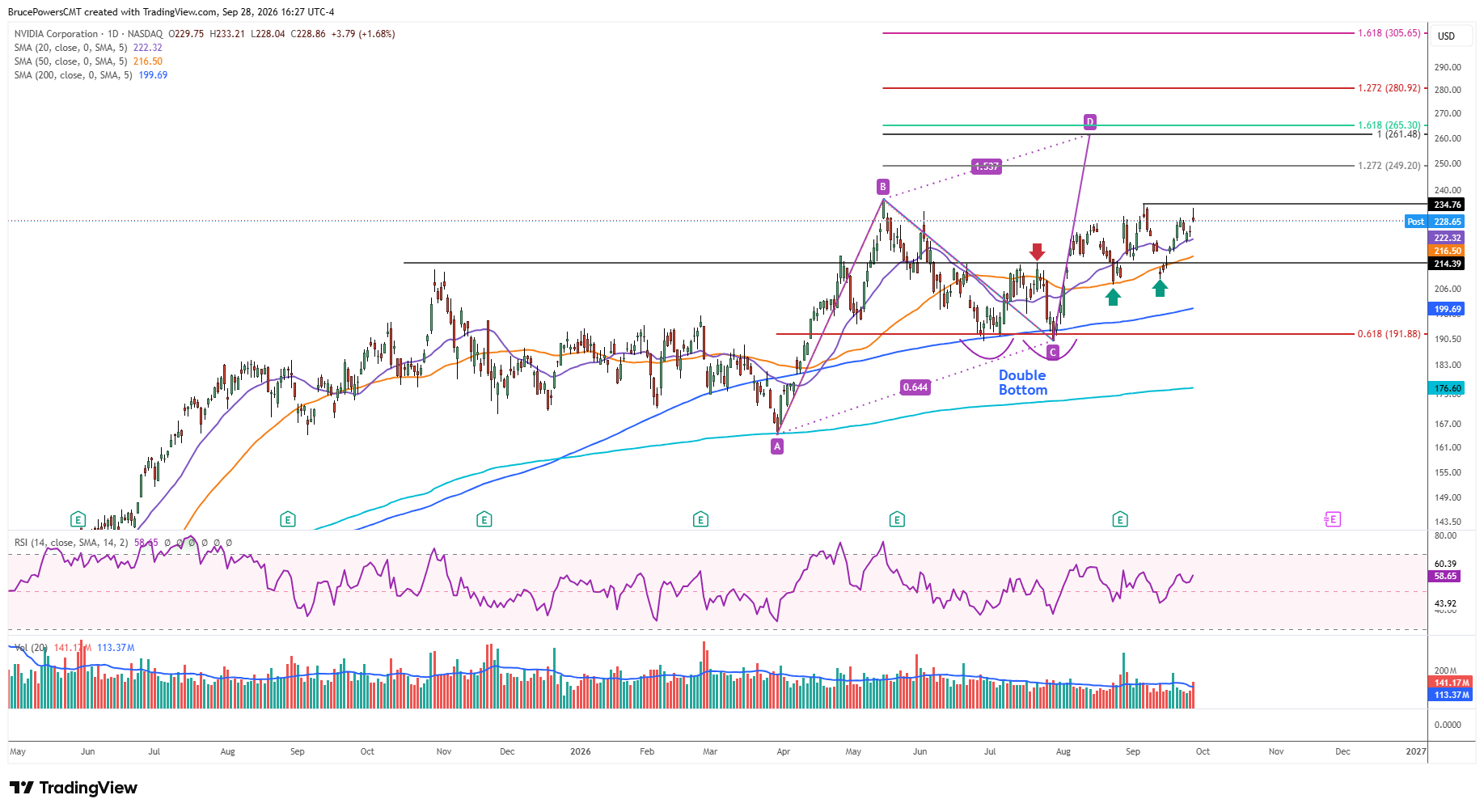Click the 1.618 (265.30) Fibonacci label
Image resolution: width=1484 pixels, height=812 pixels.
click(x=1389, y=125)
